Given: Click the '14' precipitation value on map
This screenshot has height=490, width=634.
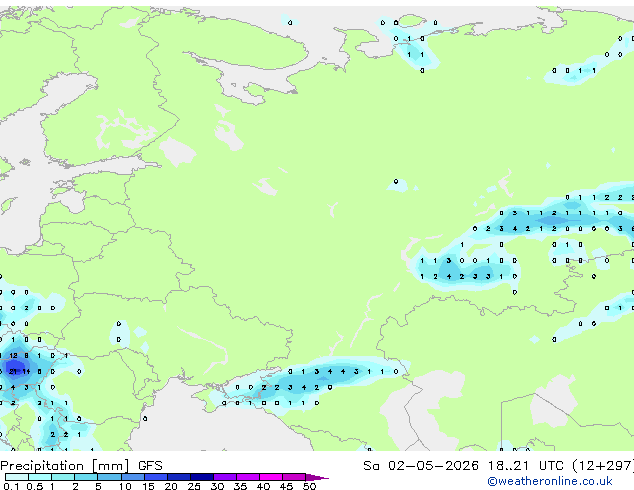Looking at the screenshot, I should tap(26, 371).
